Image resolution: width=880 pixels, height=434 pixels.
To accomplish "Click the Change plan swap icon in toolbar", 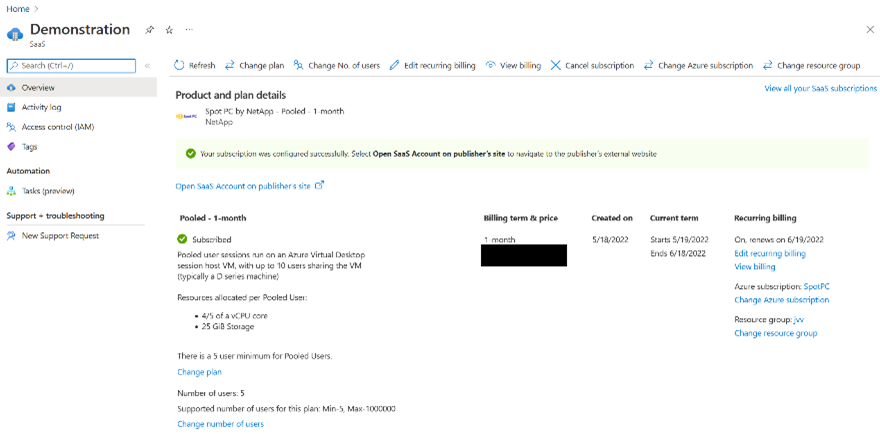I will pyautogui.click(x=230, y=65).
